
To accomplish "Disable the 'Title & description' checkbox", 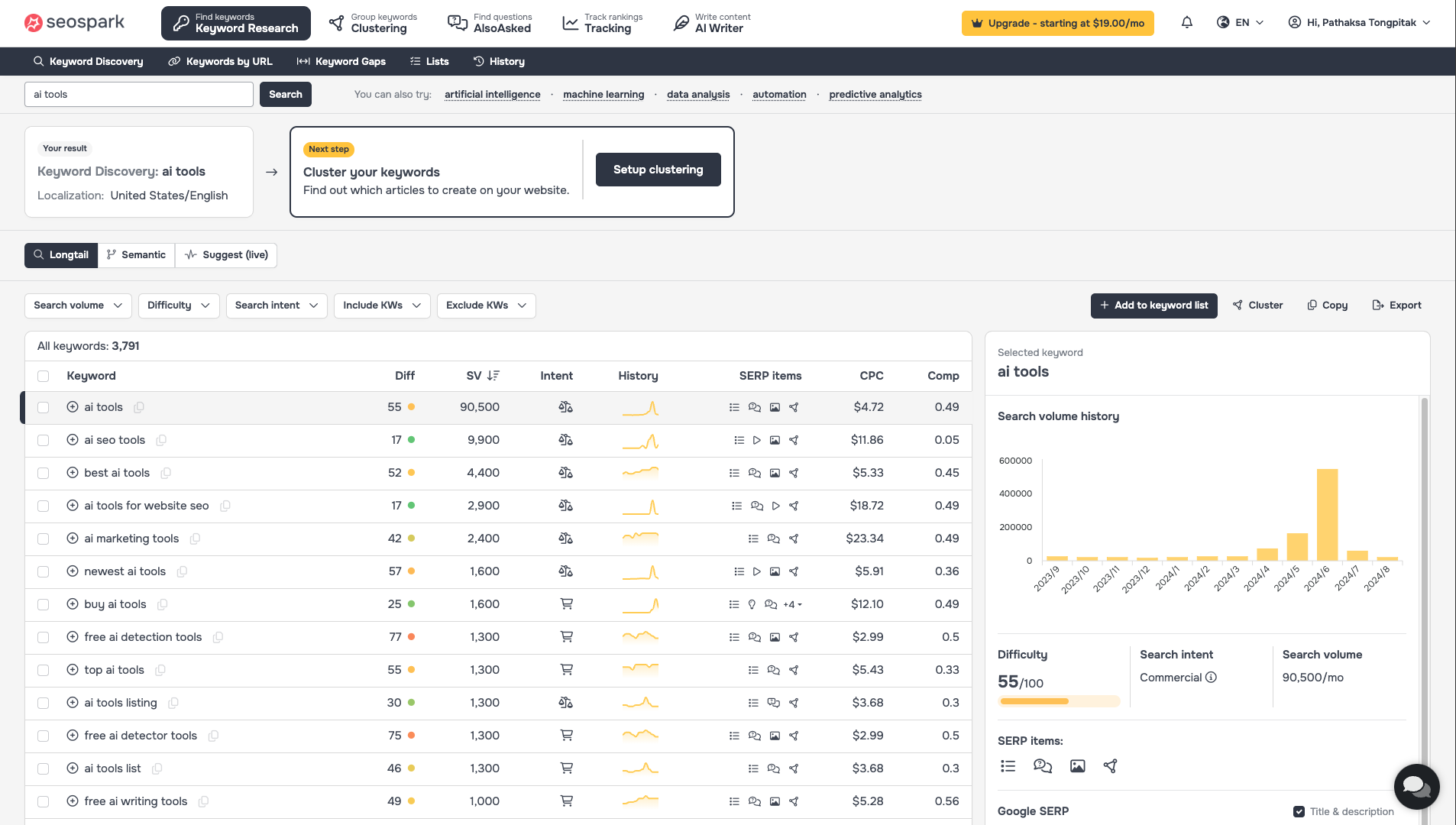I will coord(1299,811).
